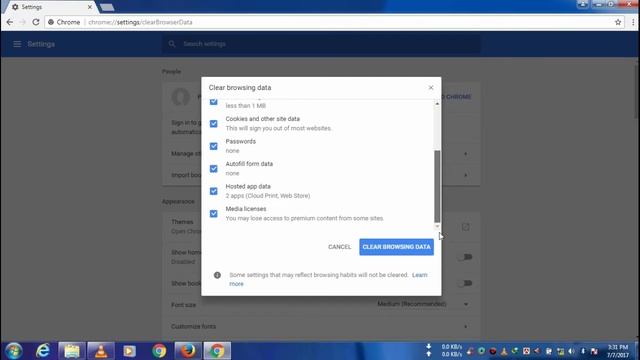Toggle Show home button switch

(465, 257)
